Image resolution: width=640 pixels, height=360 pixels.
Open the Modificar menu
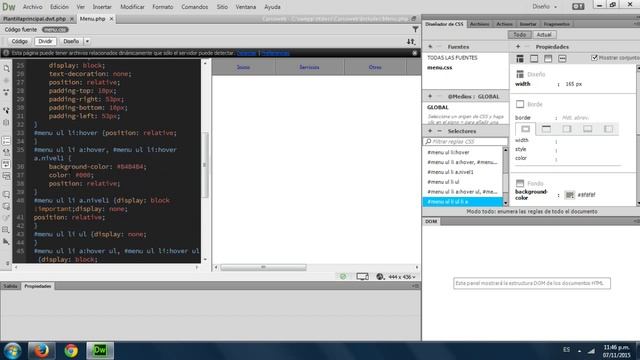(132, 7)
